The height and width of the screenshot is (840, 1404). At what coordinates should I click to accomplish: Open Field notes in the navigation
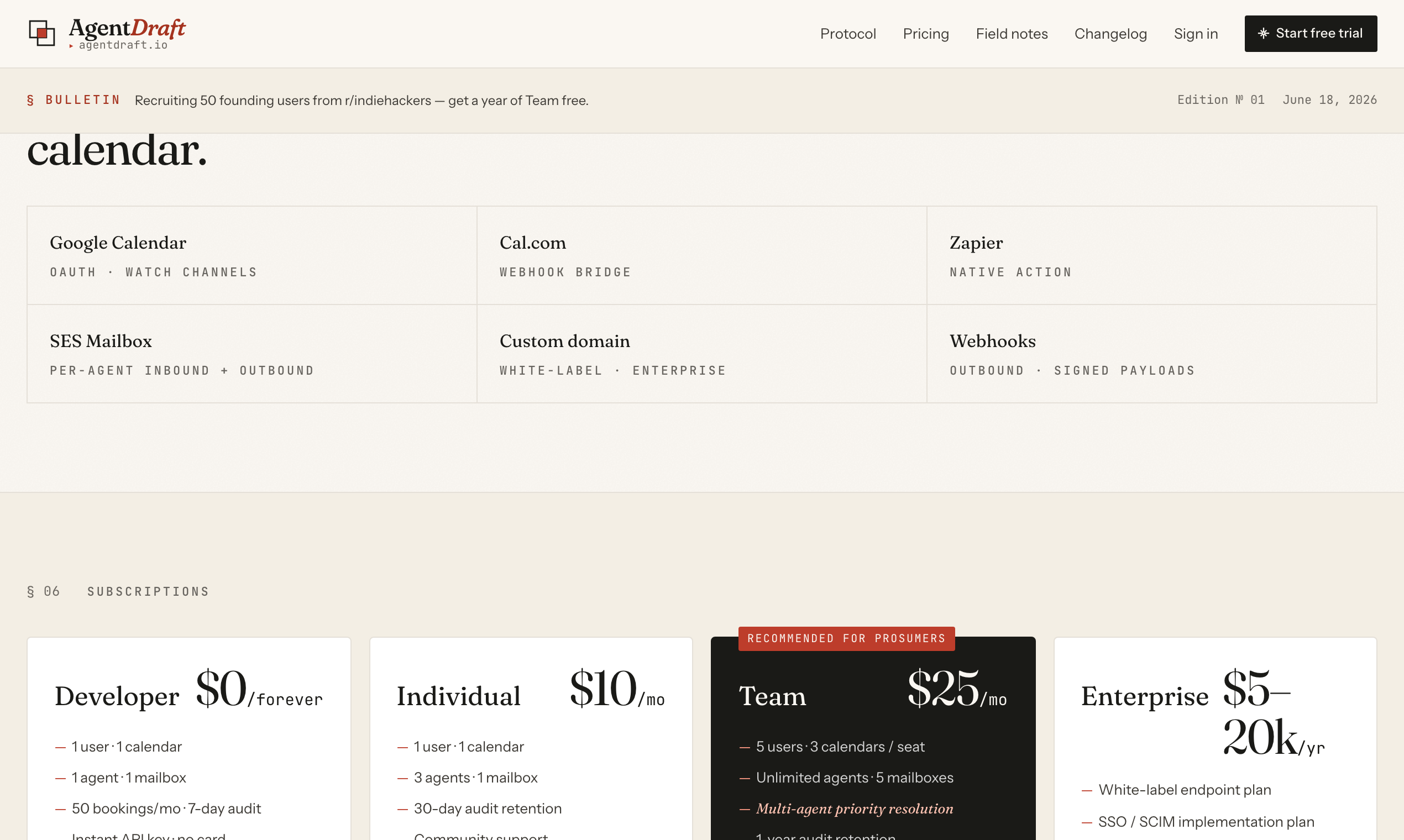pos(1011,33)
